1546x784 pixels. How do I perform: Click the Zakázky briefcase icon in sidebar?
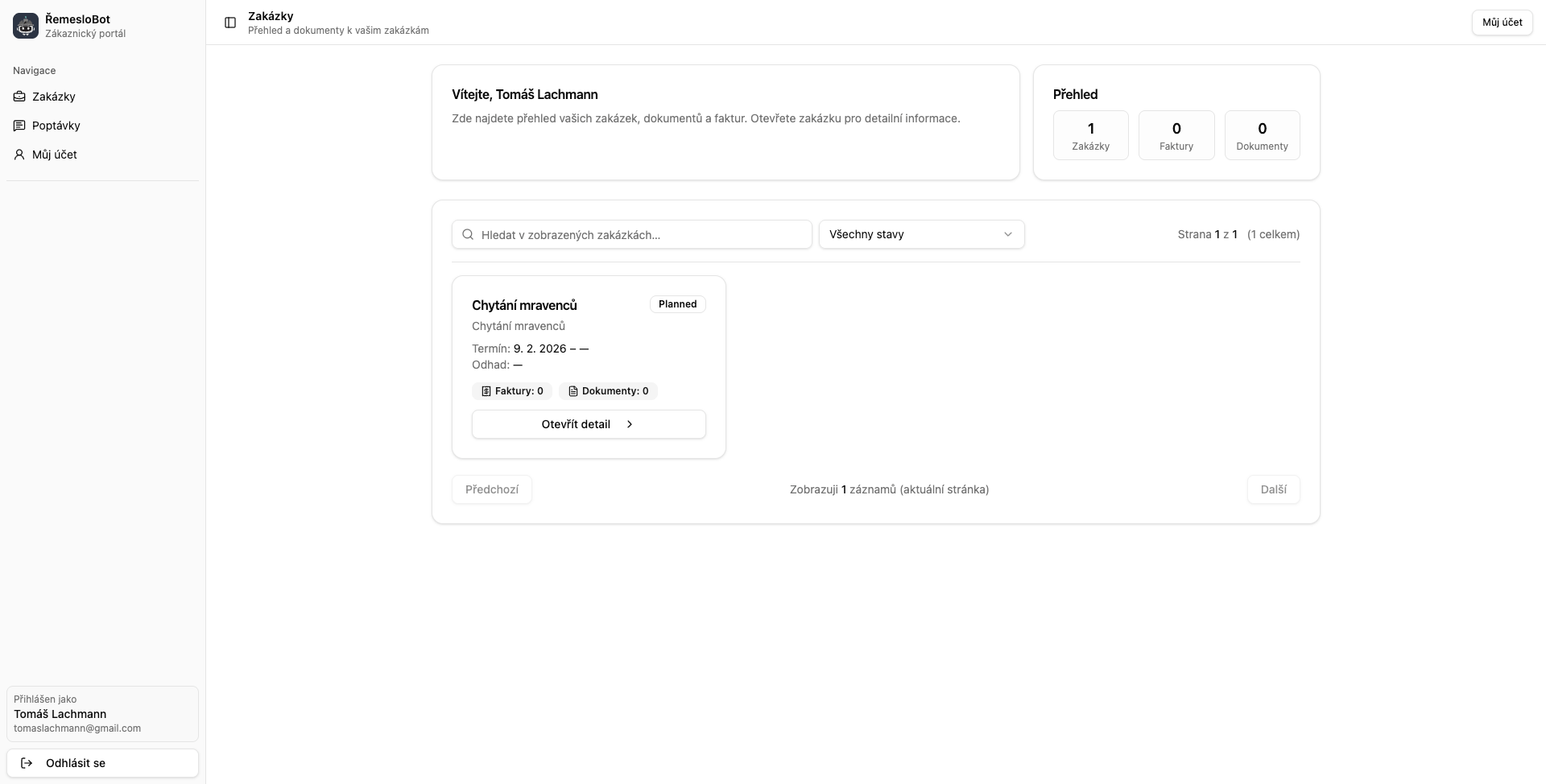click(x=19, y=97)
